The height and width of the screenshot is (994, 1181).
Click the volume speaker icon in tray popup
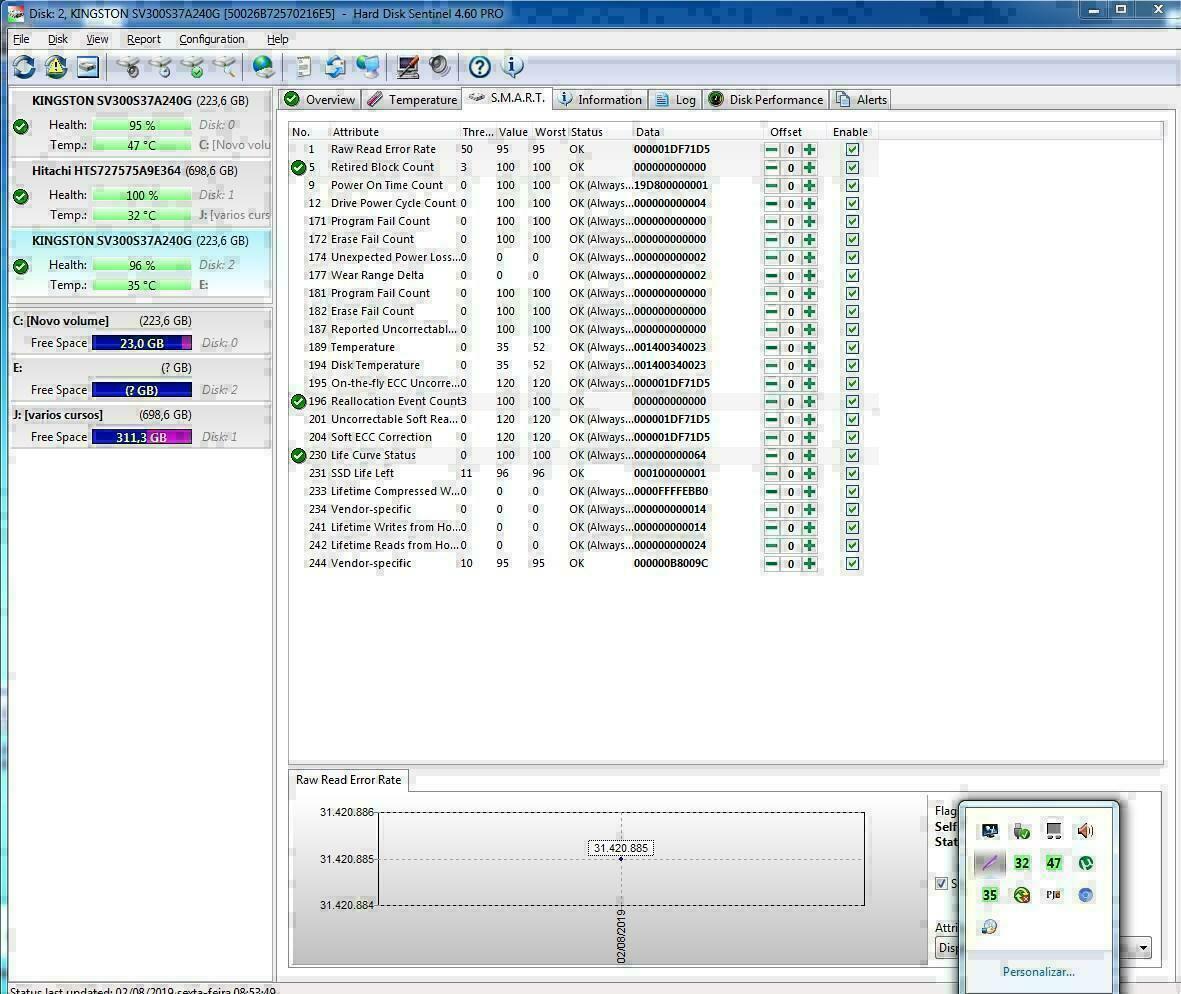1085,831
